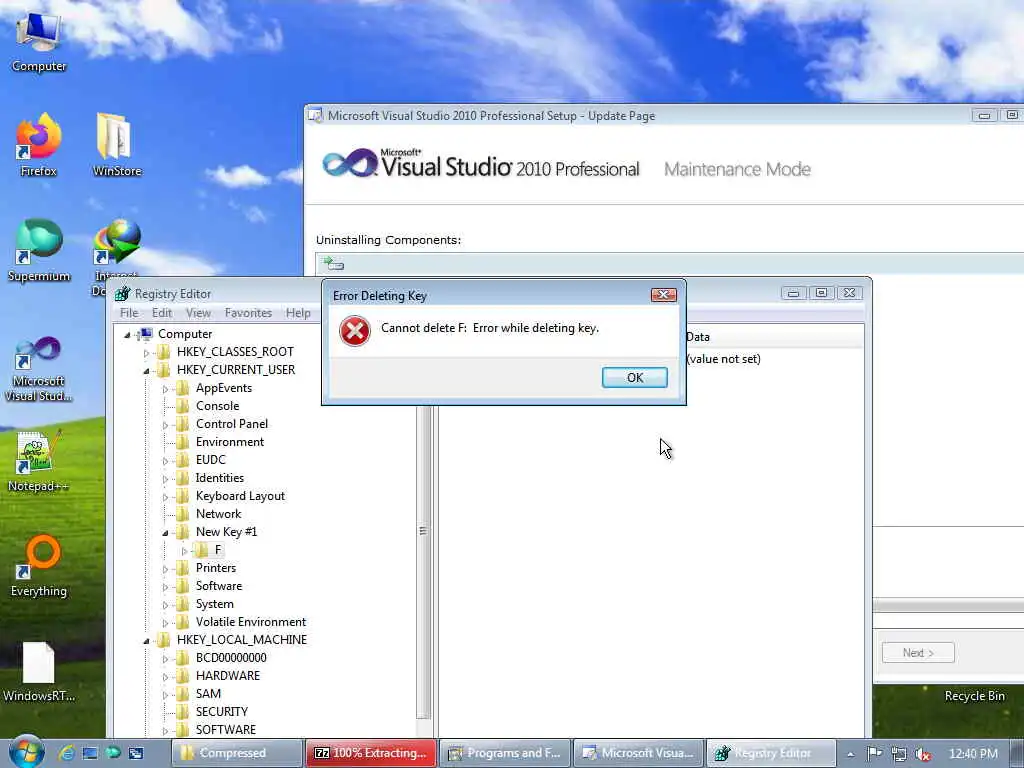Collapse the HKEY_LOCAL_MACHINE node
The height and width of the screenshot is (768, 1024).
coord(146,641)
